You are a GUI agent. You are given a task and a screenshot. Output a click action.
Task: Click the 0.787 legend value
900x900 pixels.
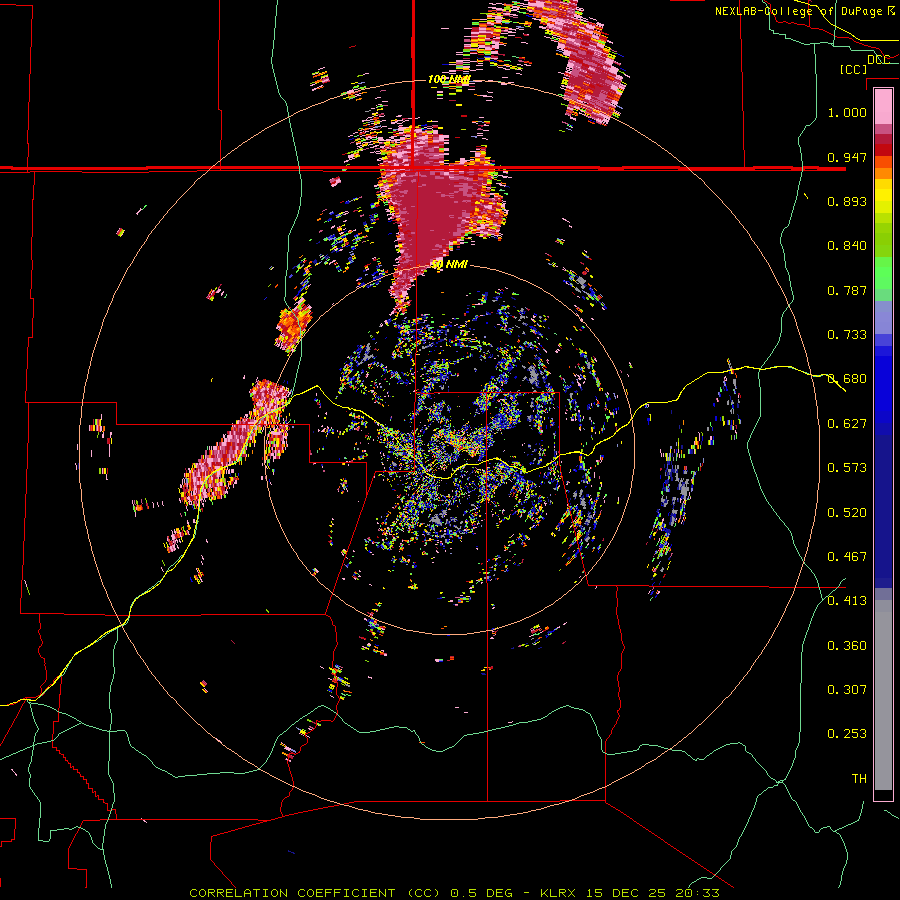[847, 290]
